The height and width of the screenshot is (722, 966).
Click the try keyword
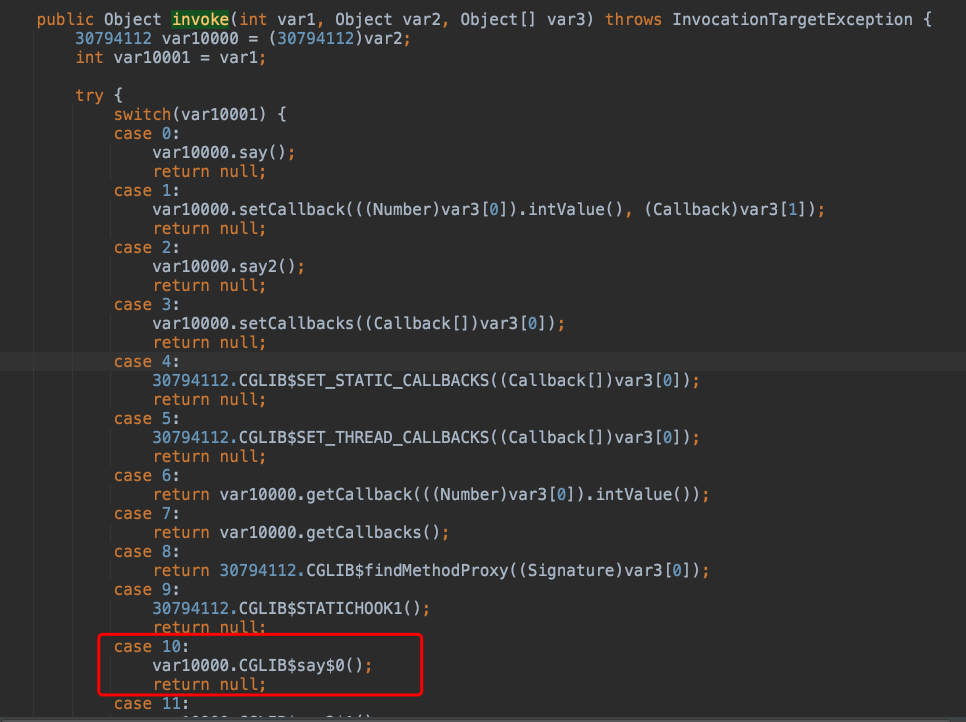89,95
